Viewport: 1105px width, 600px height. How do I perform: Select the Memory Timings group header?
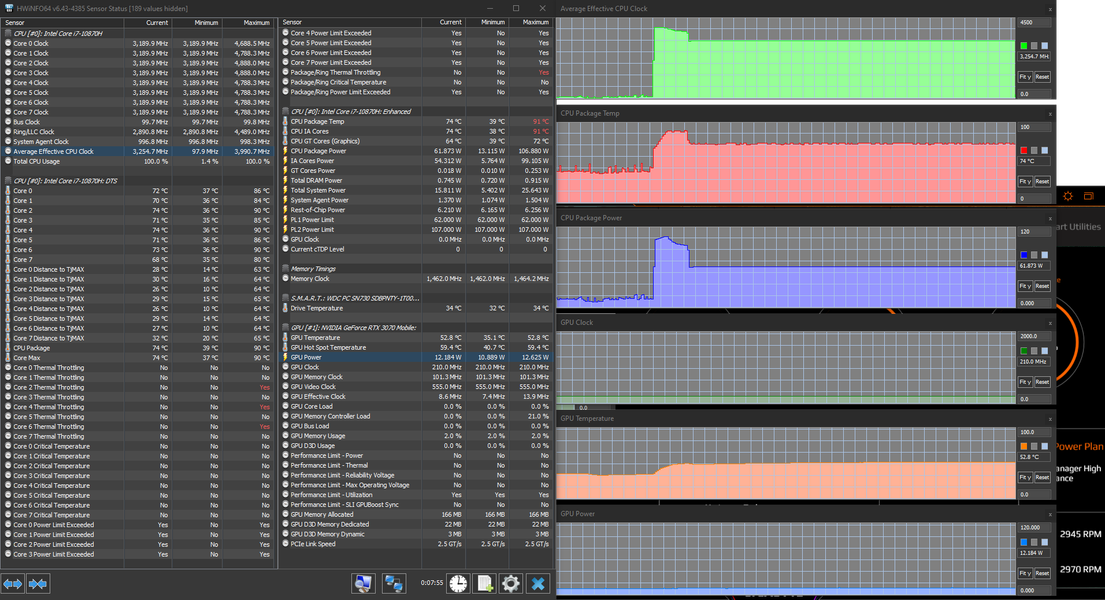[x=314, y=269]
